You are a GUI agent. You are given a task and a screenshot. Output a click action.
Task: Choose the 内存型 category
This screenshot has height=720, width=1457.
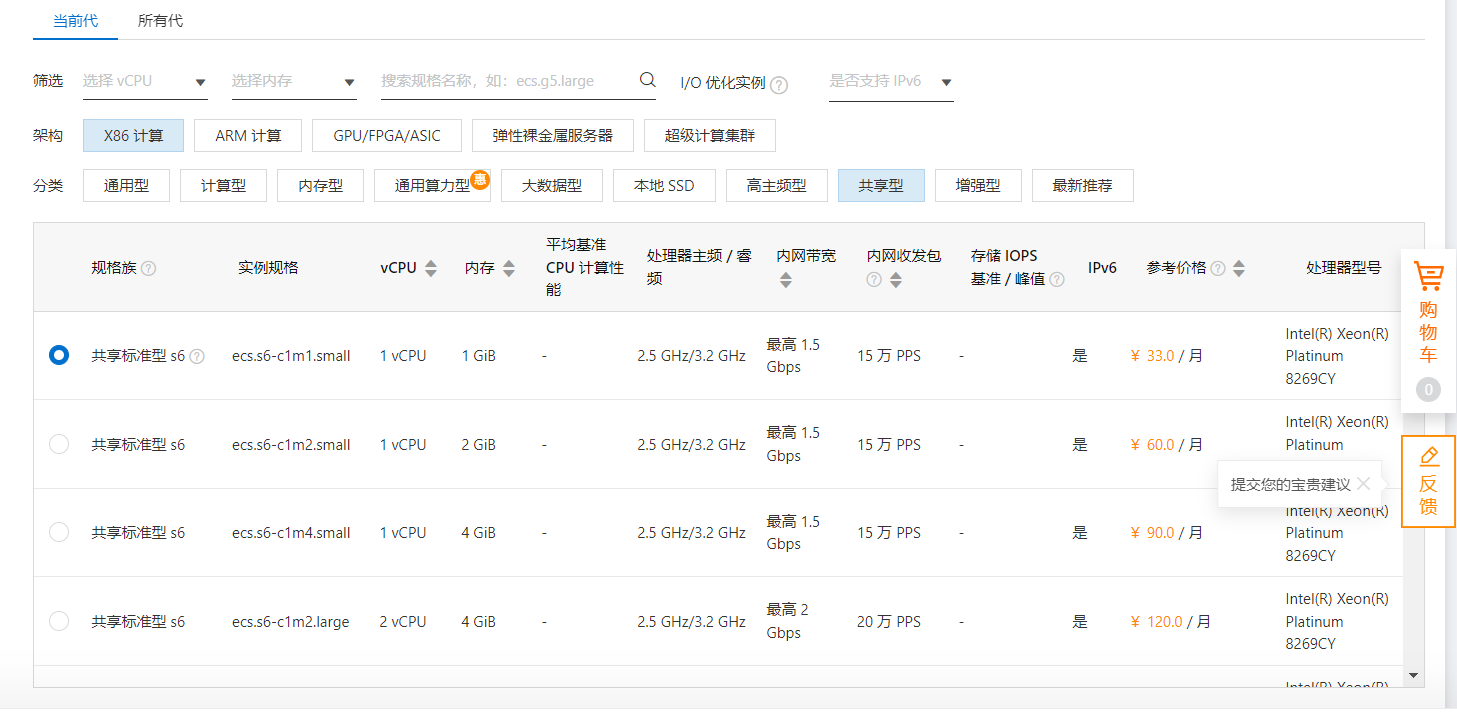tap(320, 185)
